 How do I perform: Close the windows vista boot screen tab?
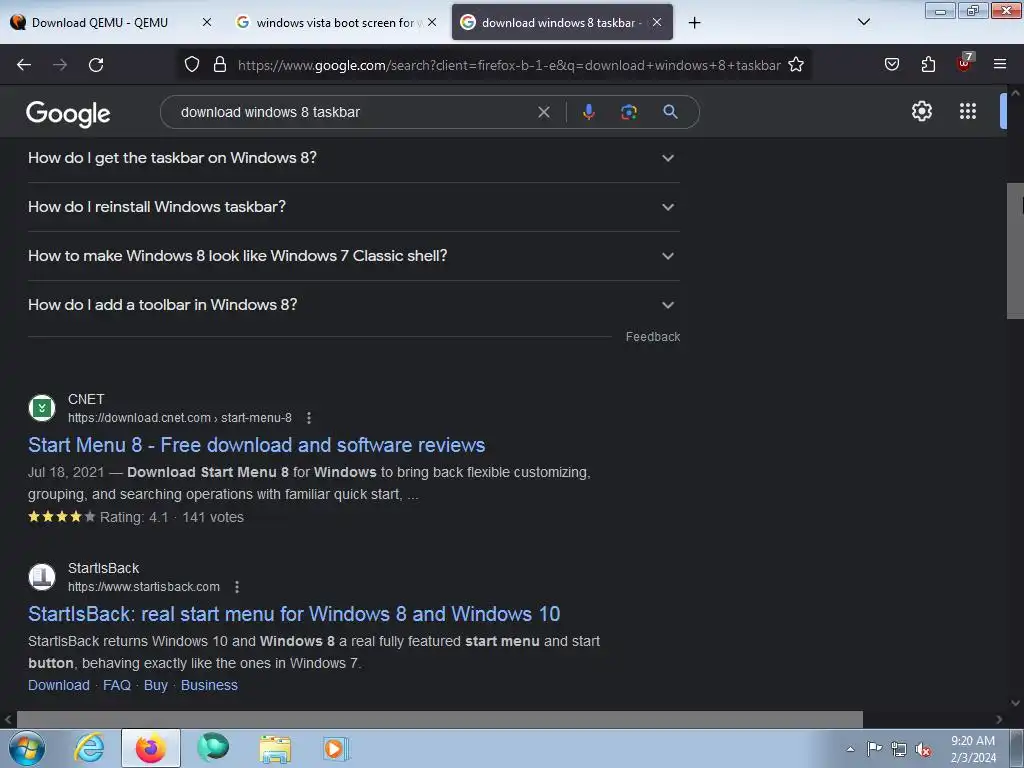point(432,22)
